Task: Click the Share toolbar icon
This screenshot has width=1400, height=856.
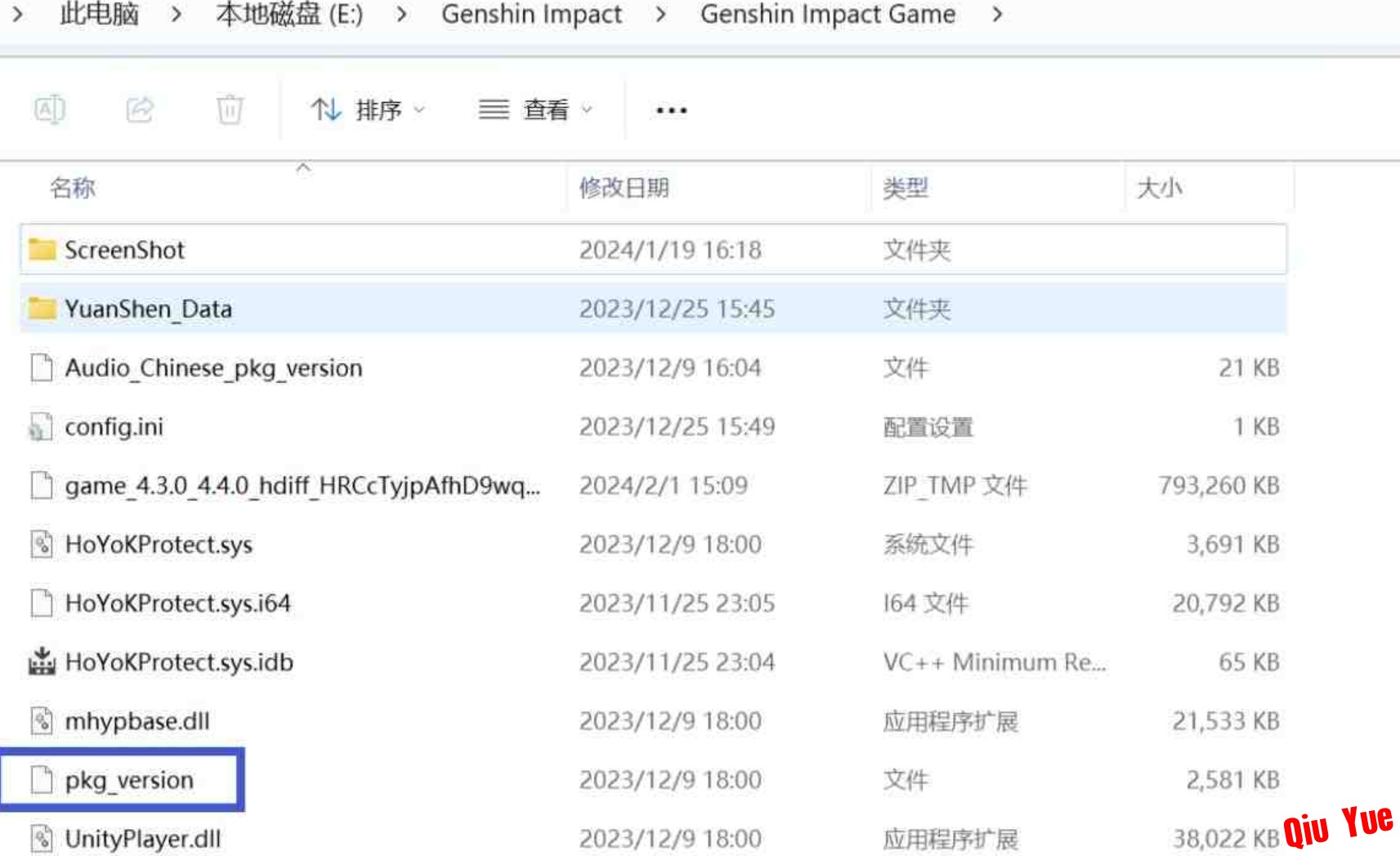Action: click(140, 109)
